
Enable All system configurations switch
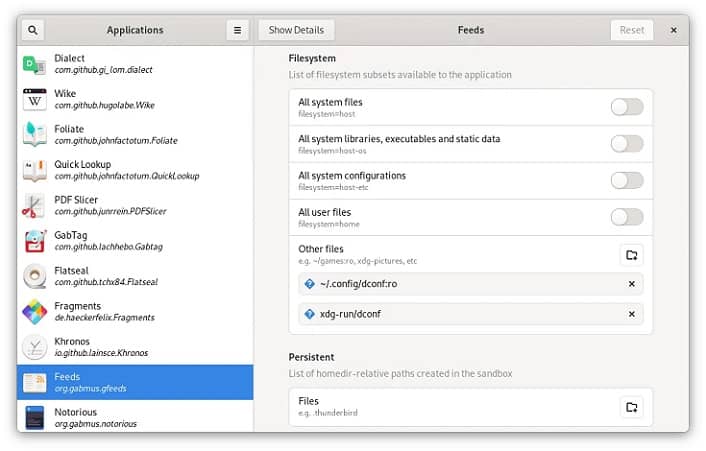(627, 180)
